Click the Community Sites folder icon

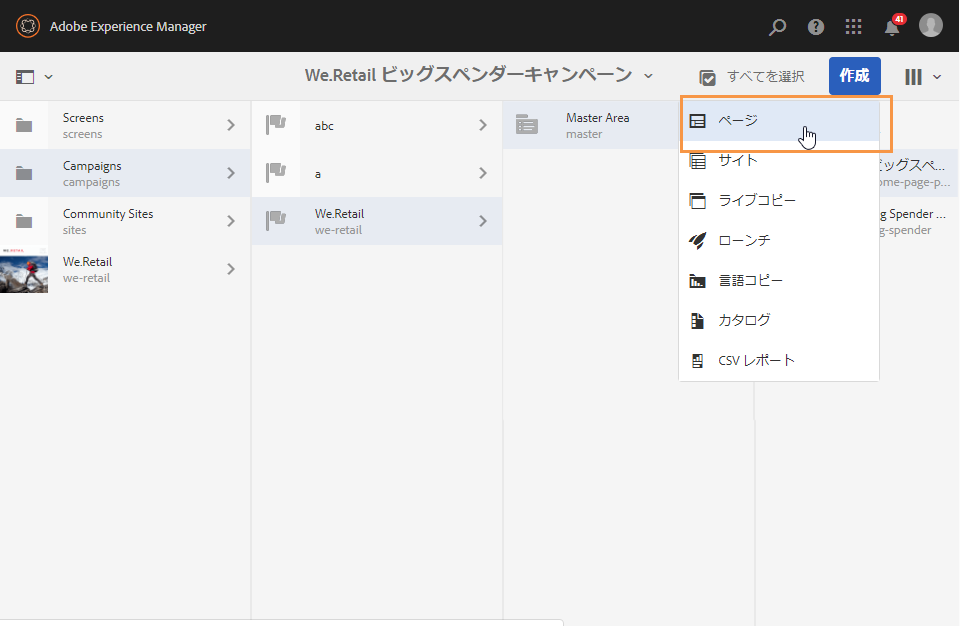[x=24, y=221]
